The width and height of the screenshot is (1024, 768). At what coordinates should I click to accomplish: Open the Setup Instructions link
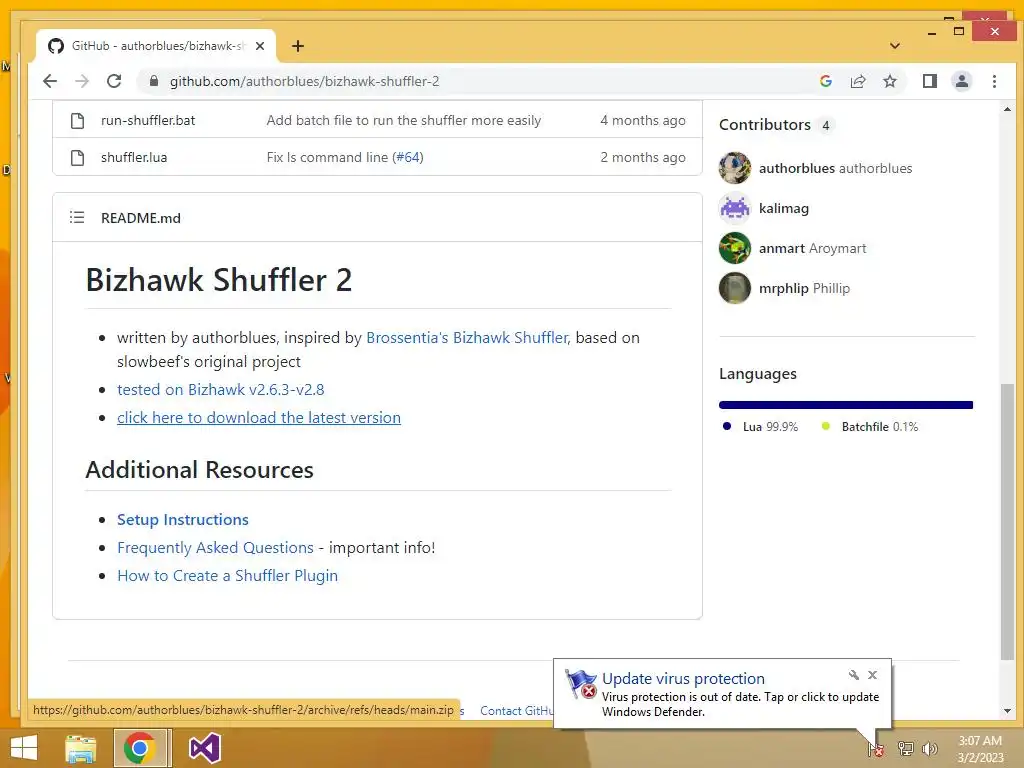[183, 520]
